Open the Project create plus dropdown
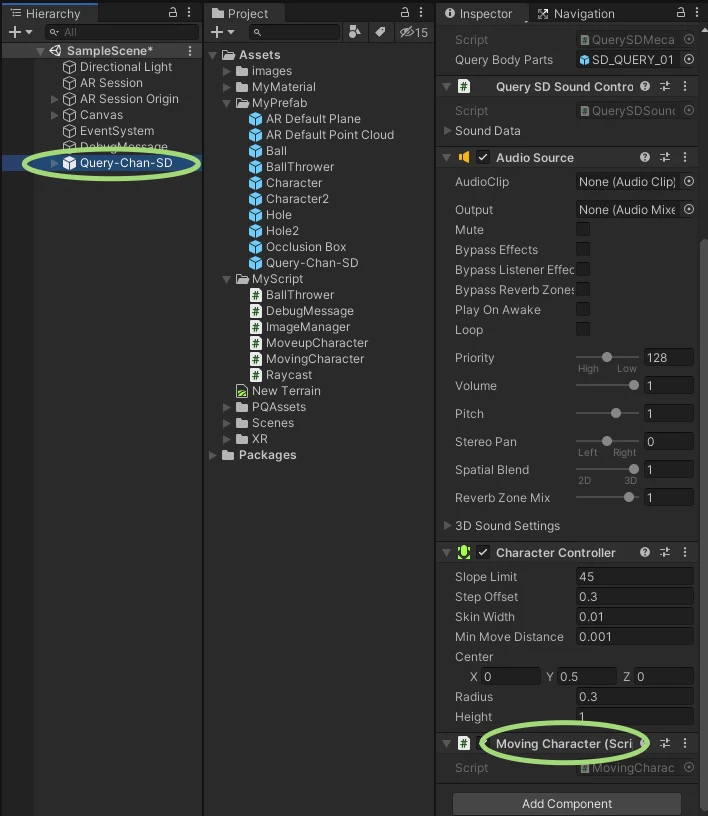 click(x=222, y=32)
